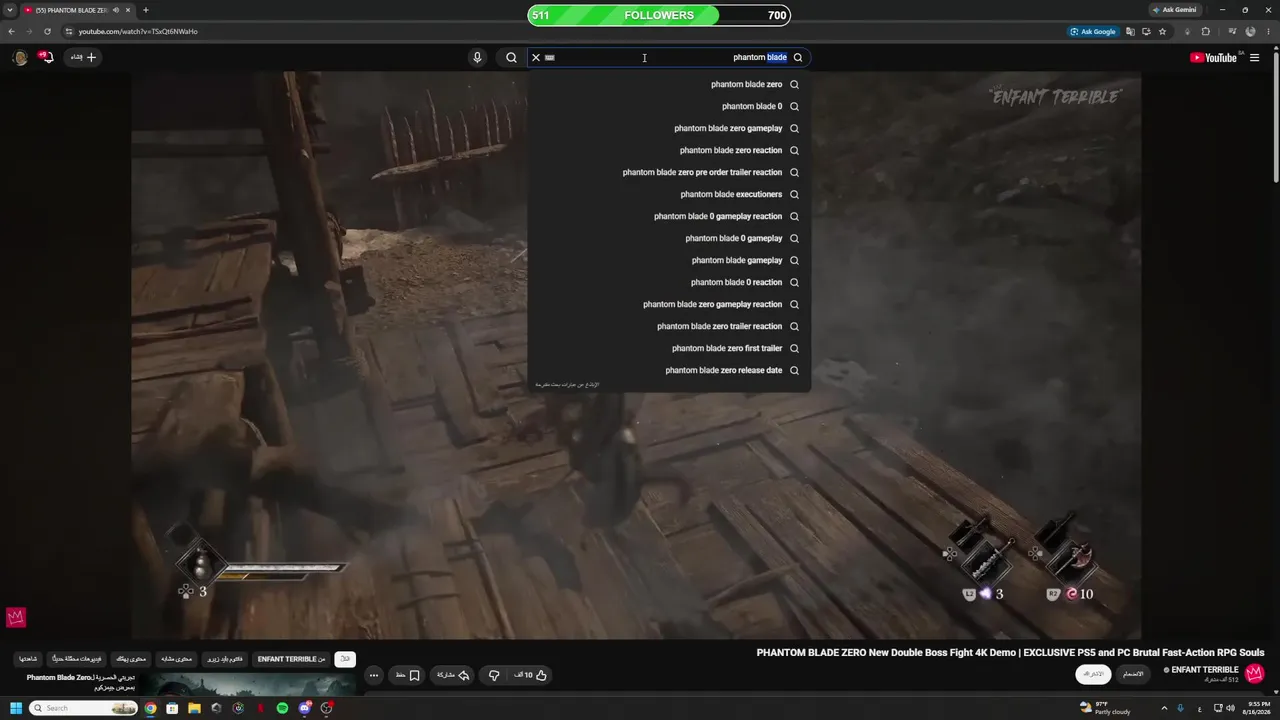The width and height of the screenshot is (1280, 720).
Task: Click the dark Join (الانضمام) channel button
Action: click(x=1133, y=674)
